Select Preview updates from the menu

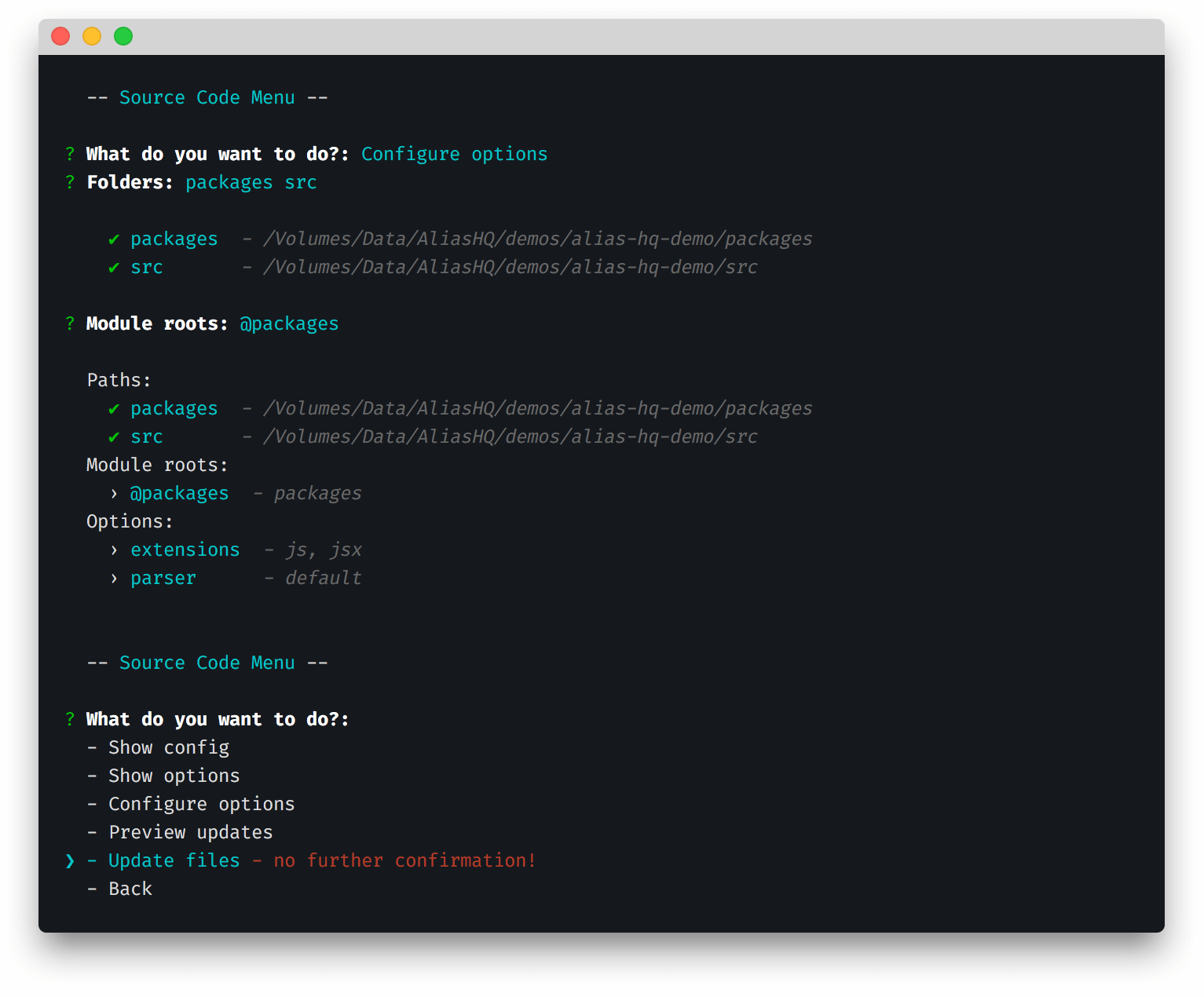pos(190,833)
